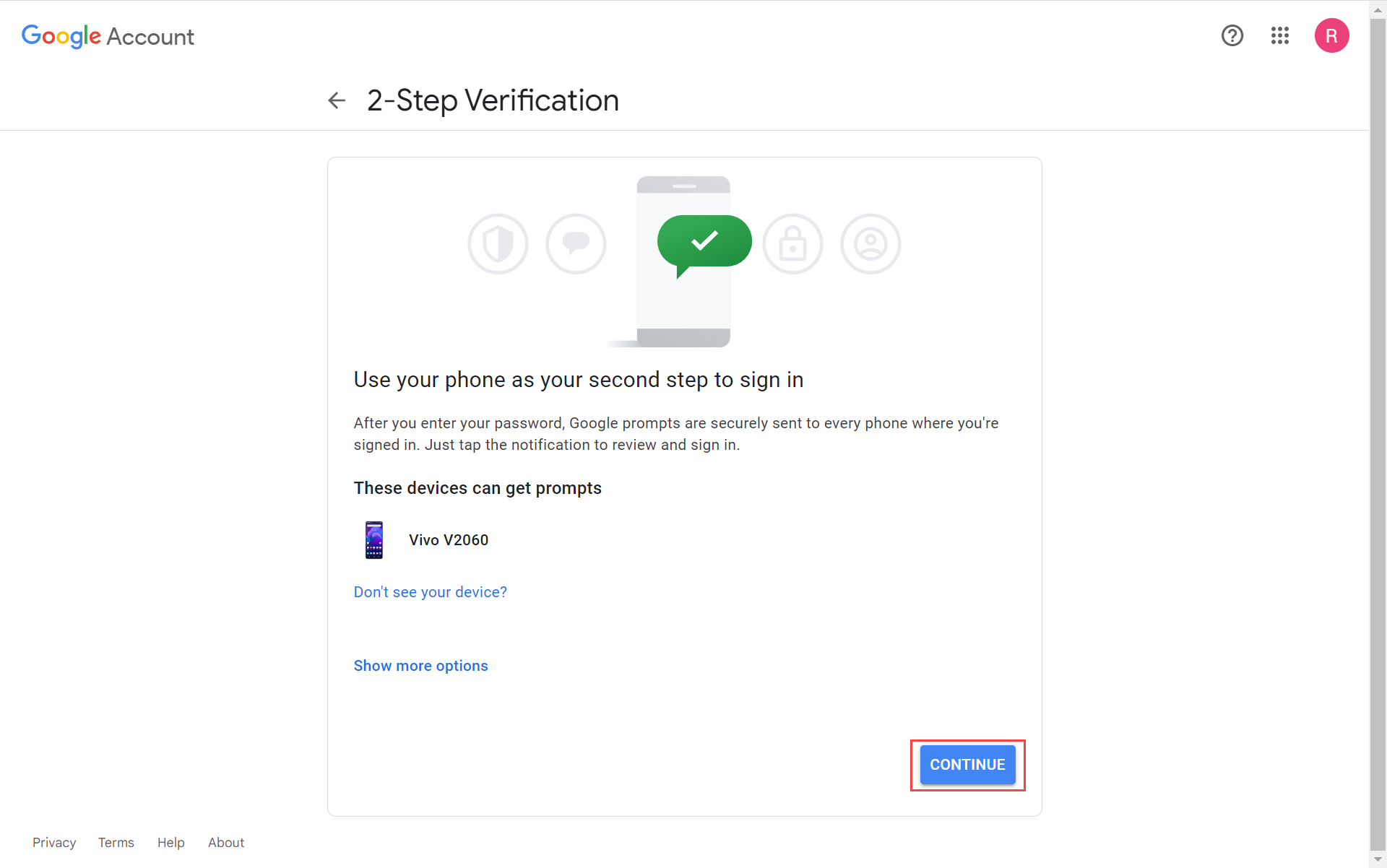Click the Google Account logo

click(x=108, y=36)
